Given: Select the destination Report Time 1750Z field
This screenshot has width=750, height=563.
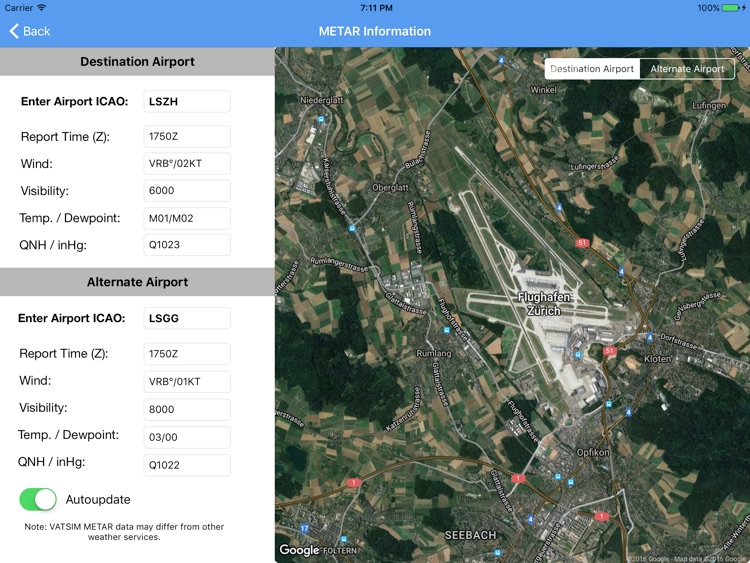Looking at the screenshot, I should [187, 136].
